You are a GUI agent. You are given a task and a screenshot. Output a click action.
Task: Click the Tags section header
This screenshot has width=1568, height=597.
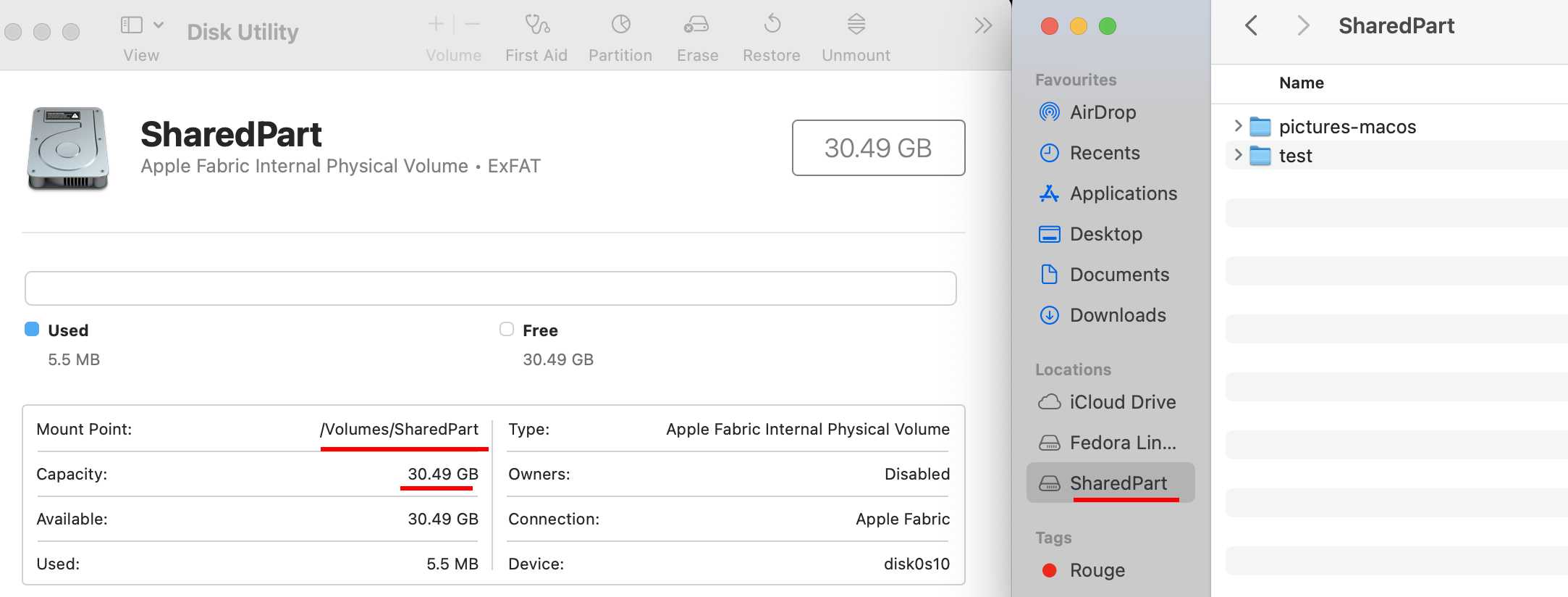1053,538
